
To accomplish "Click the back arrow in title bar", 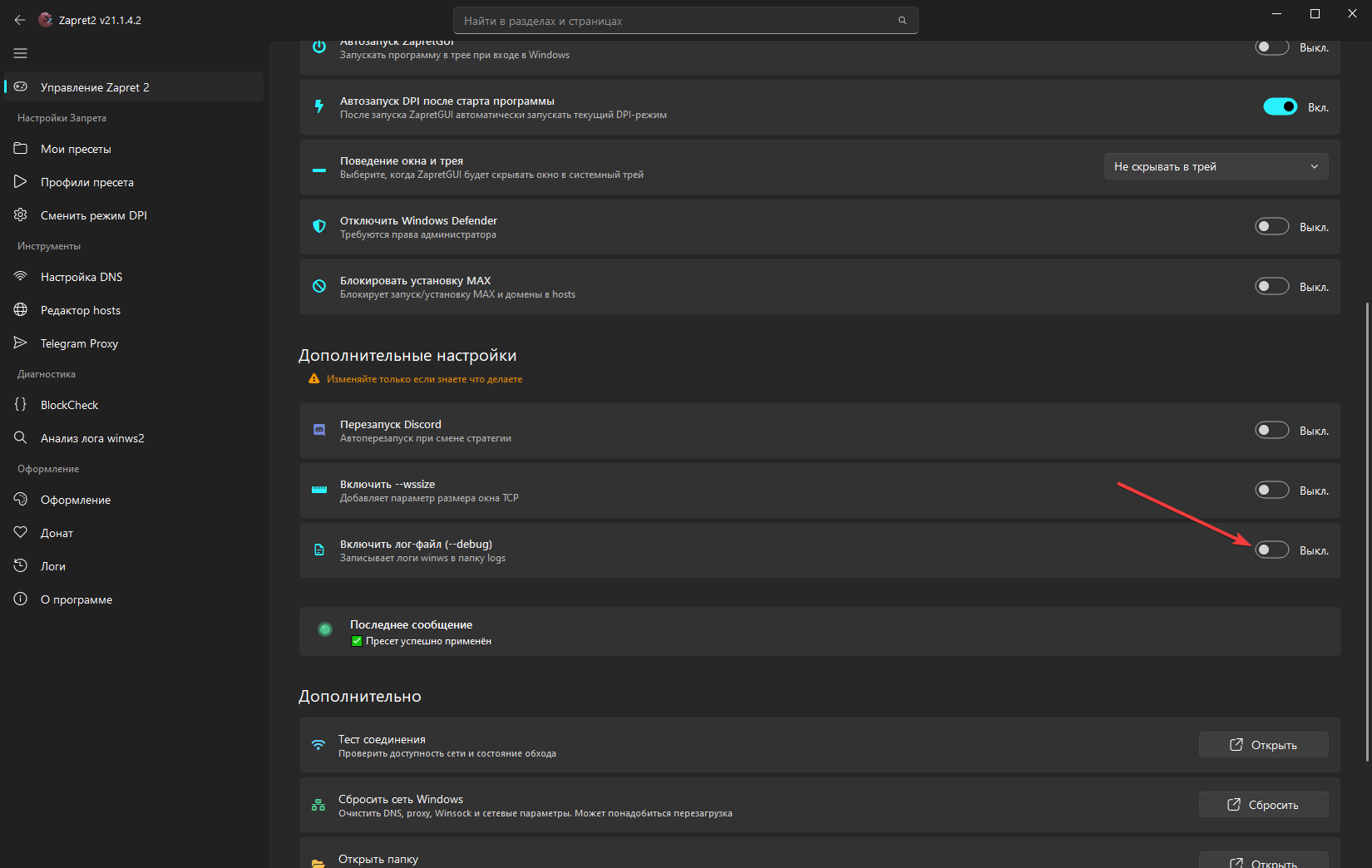I will [x=20, y=20].
